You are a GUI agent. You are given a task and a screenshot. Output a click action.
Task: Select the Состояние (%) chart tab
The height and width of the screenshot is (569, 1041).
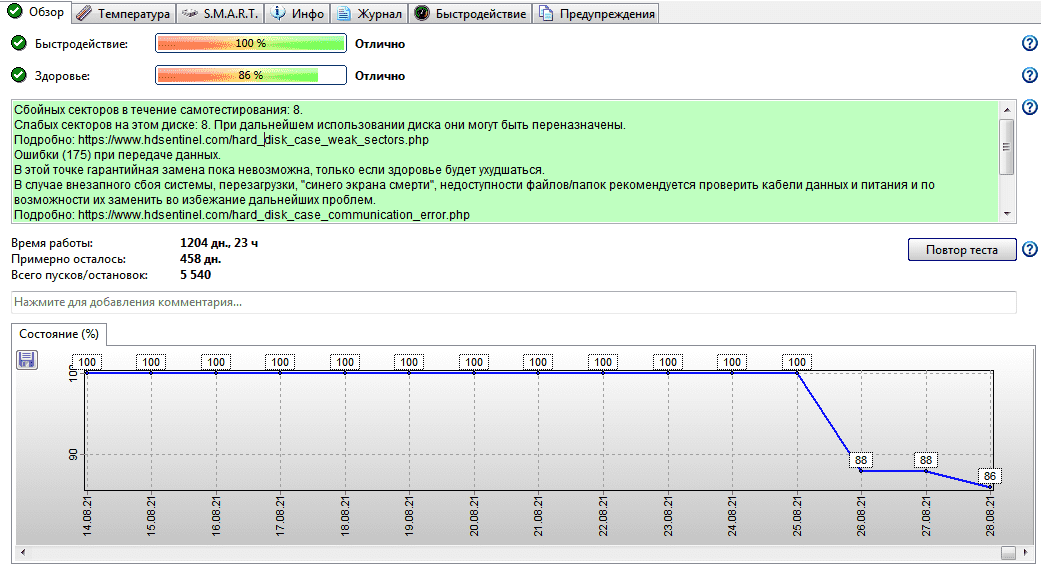coord(59,334)
